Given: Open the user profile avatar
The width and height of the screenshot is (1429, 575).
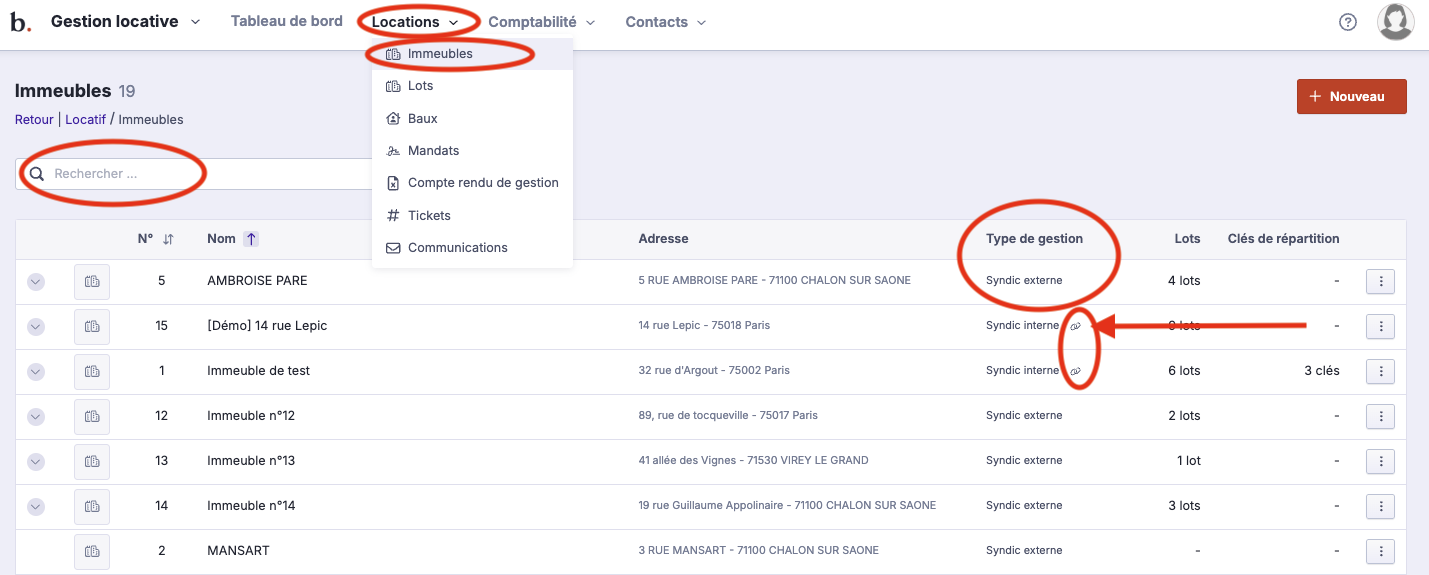Looking at the screenshot, I should [x=1395, y=22].
